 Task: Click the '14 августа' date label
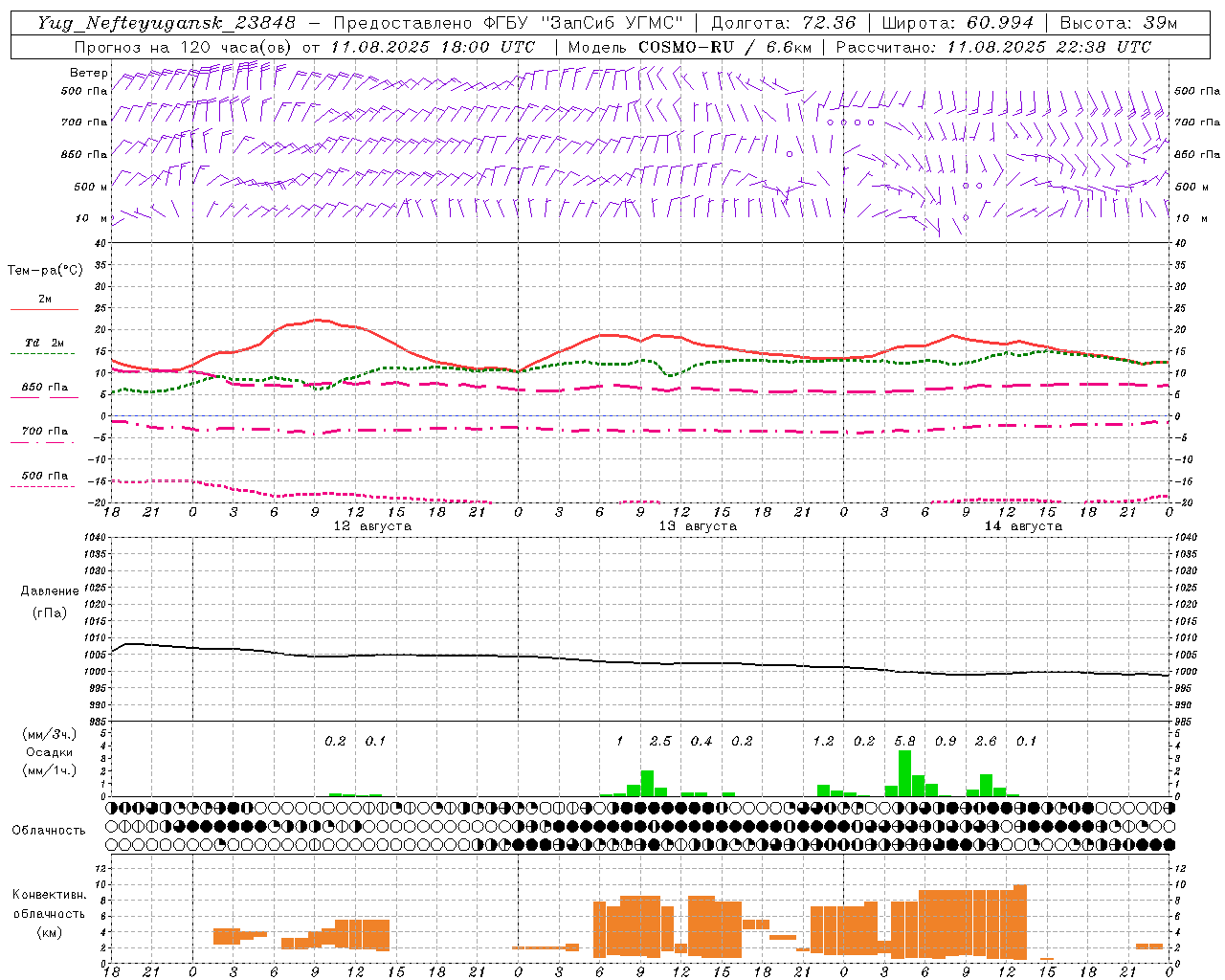point(1023,526)
